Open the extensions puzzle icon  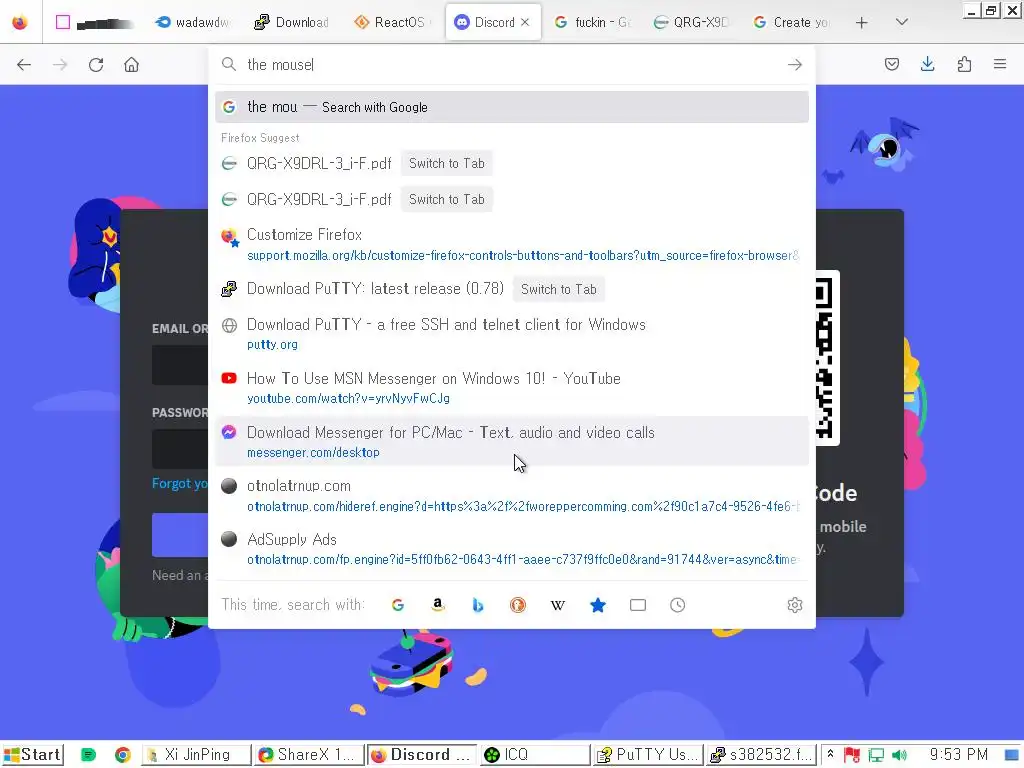click(964, 64)
